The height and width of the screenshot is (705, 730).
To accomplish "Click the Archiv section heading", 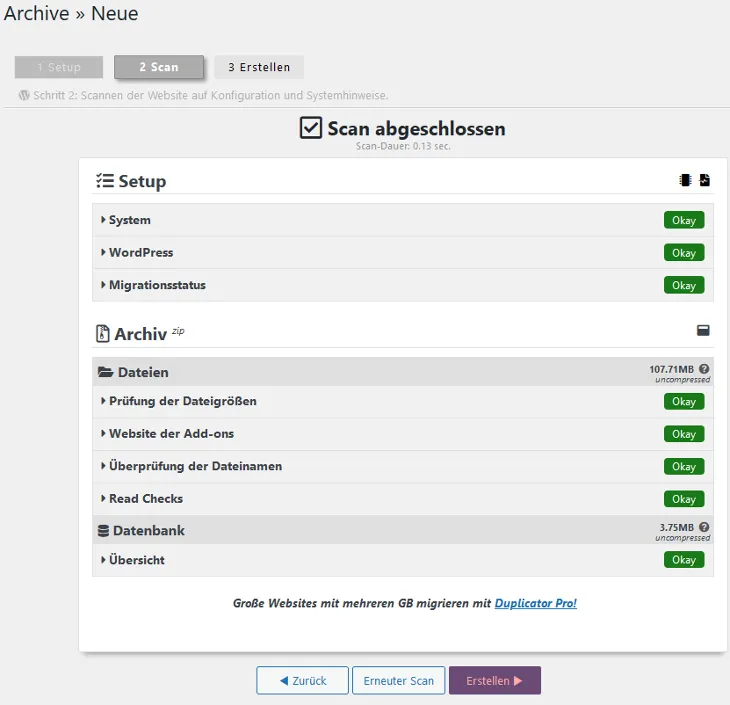I will pos(141,334).
